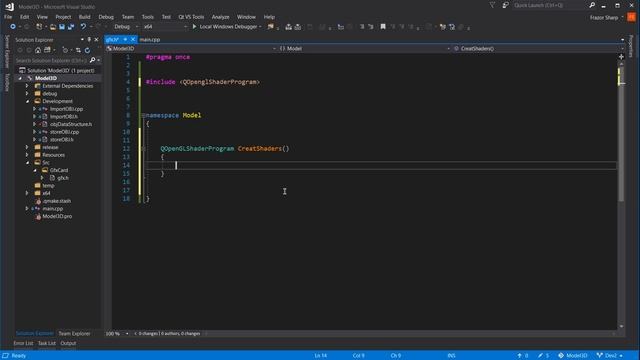Image resolution: width=640 pixels, height=360 pixels.
Task: Open the Server Explorer side tab
Action: [x=7, y=52]
